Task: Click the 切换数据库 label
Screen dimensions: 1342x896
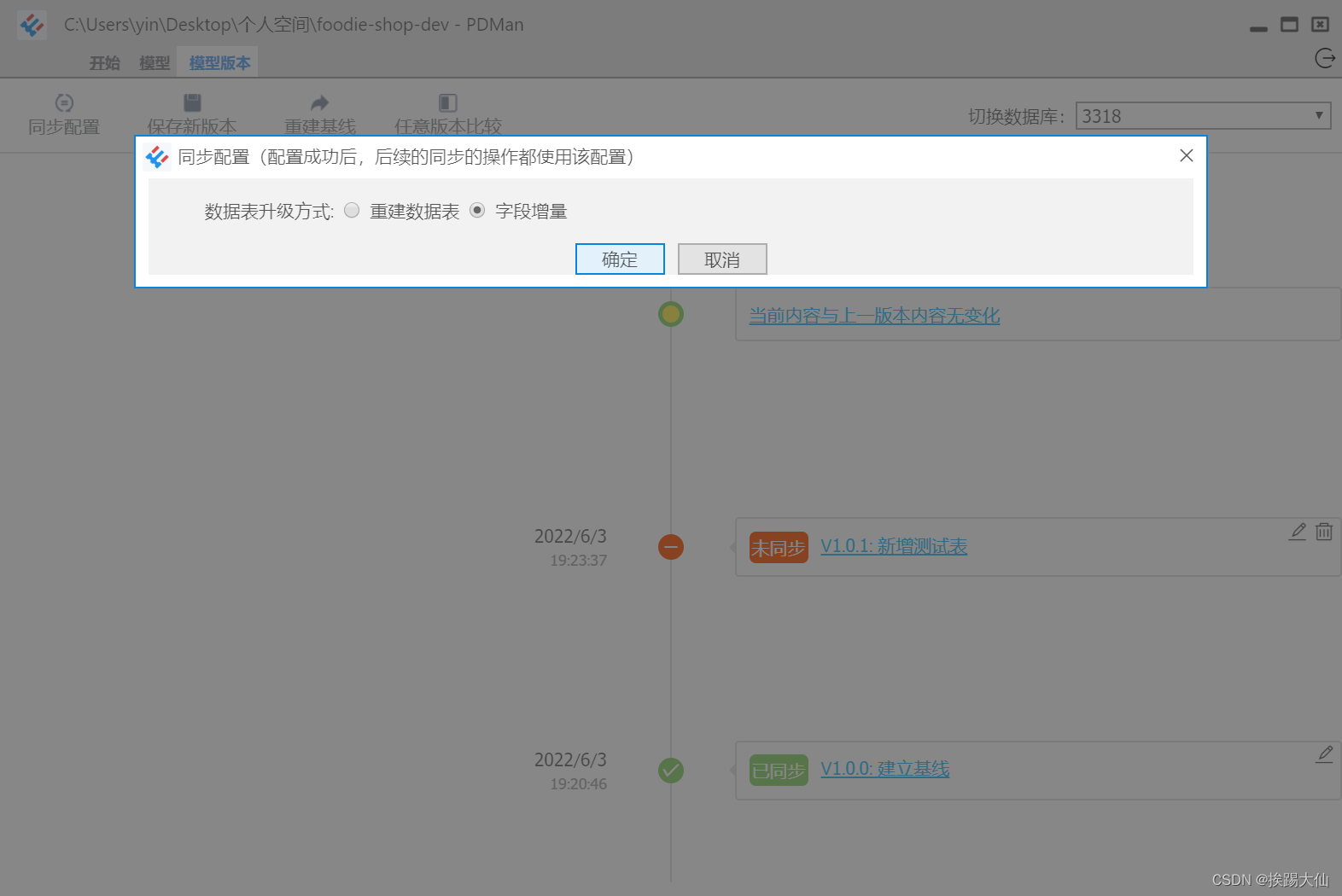Action: (x=1017, y=117)
